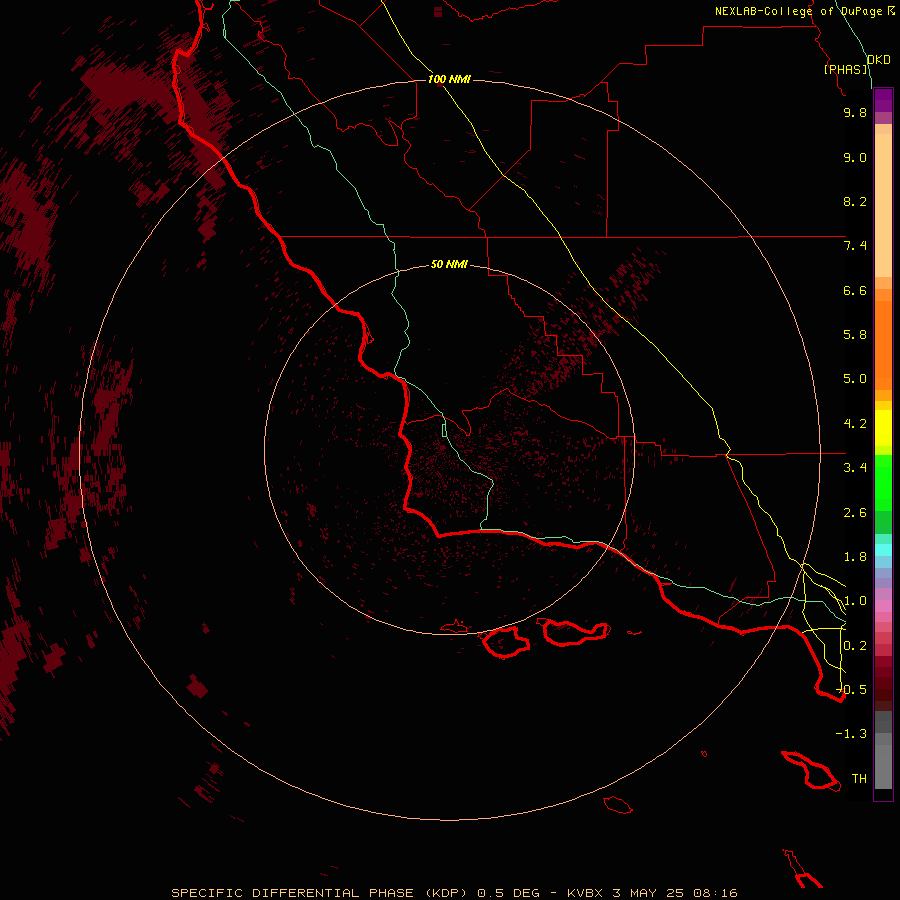
Task: Click the 08:16 timestamp
Action: tap(715, 893)
